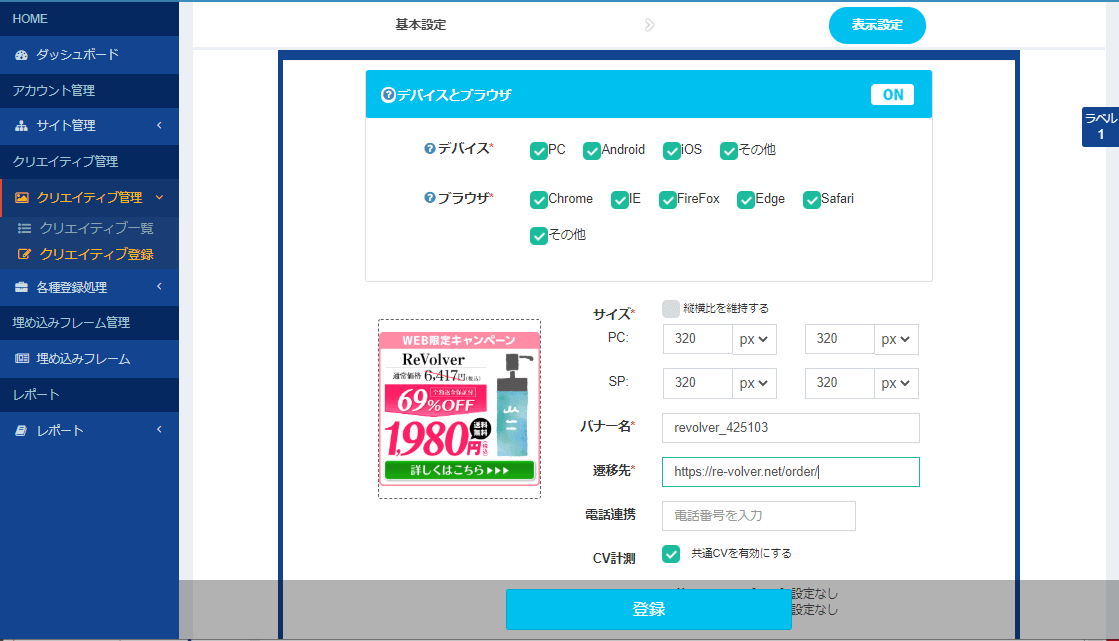Image resolution: width=1119 pixels, height=641 pixels.
Task: Click デバイスとブラウザ help question icon
Action: point(388,95)
